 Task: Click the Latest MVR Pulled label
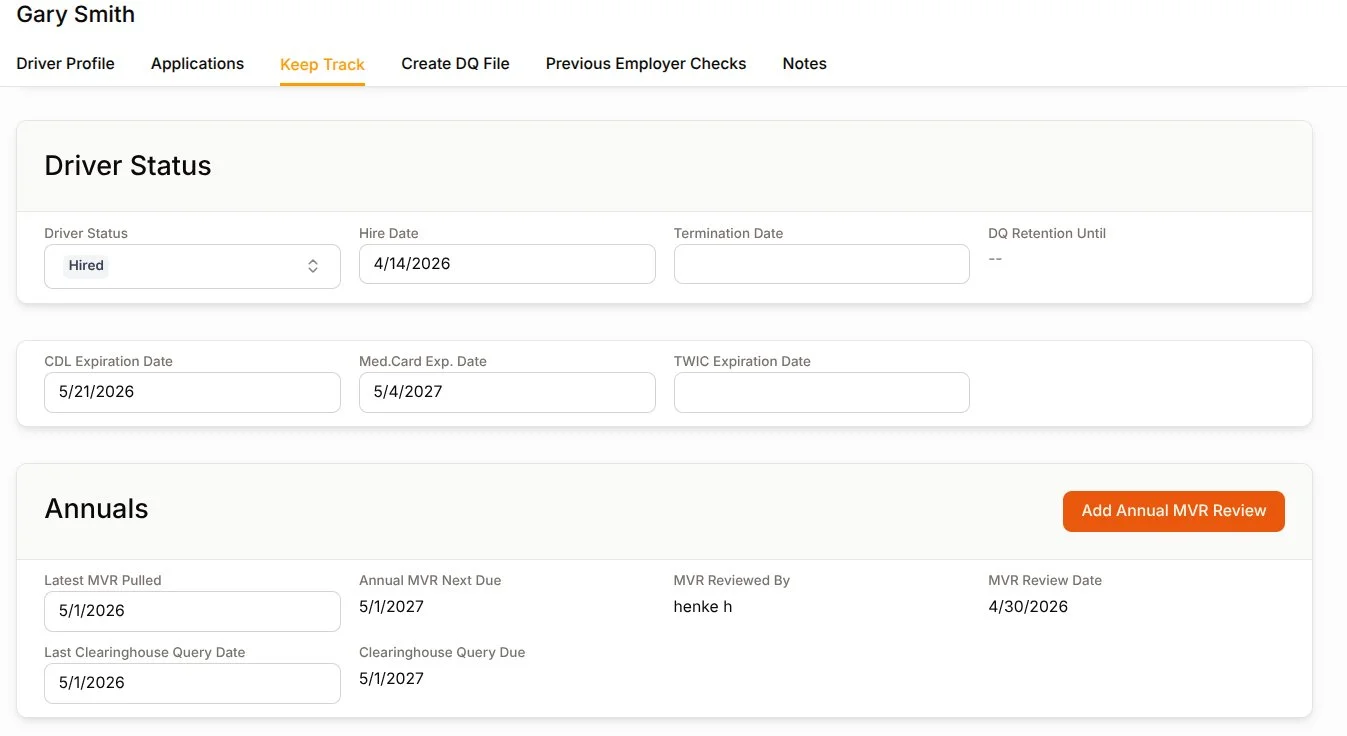103,580
